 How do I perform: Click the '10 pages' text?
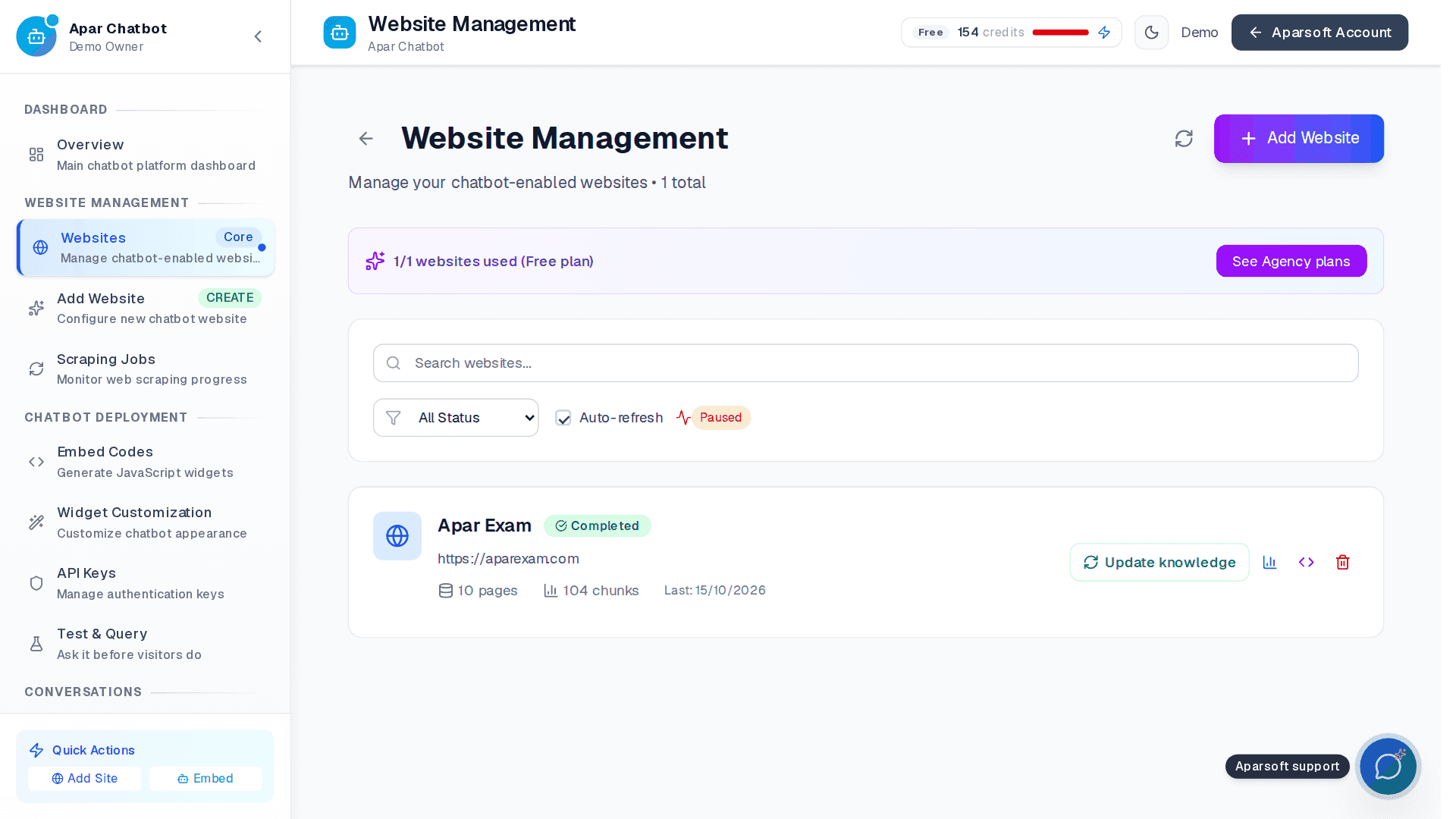click(x=488, y=591)
